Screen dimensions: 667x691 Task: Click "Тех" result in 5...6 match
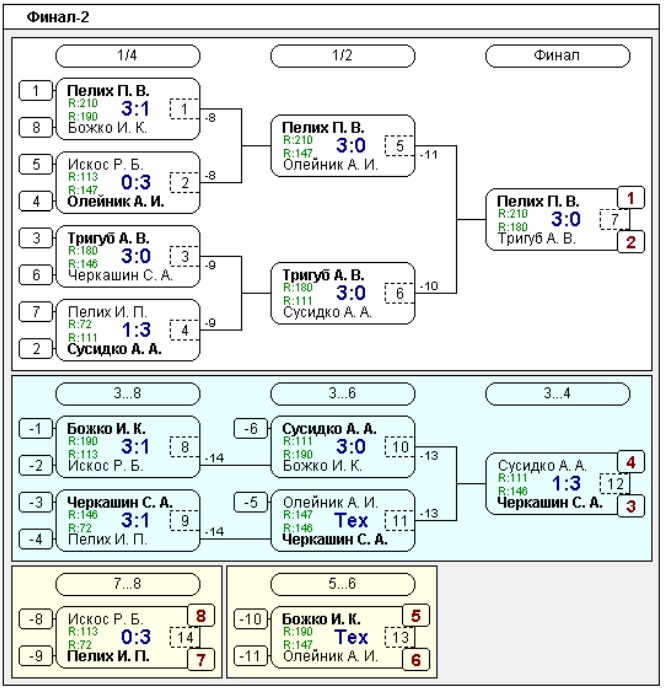351,637
